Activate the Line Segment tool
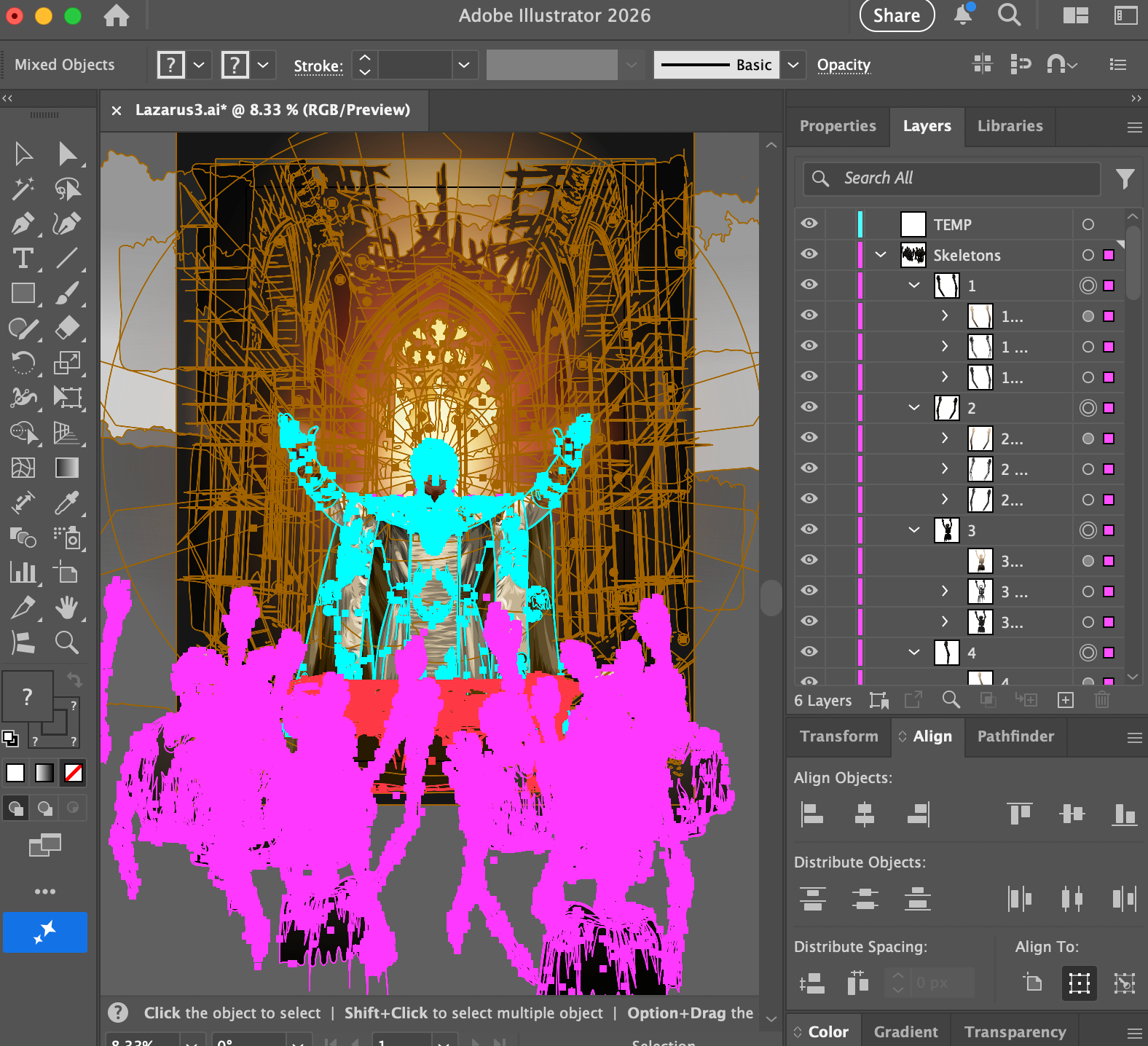 [x=67, y=258]
